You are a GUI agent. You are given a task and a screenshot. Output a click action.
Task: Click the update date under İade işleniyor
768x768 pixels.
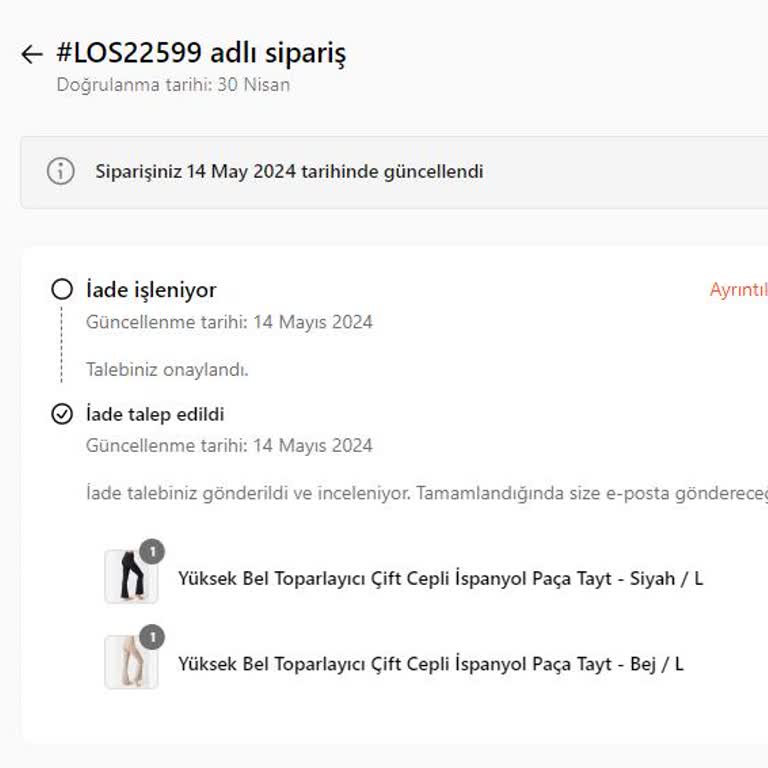point(229,322)
